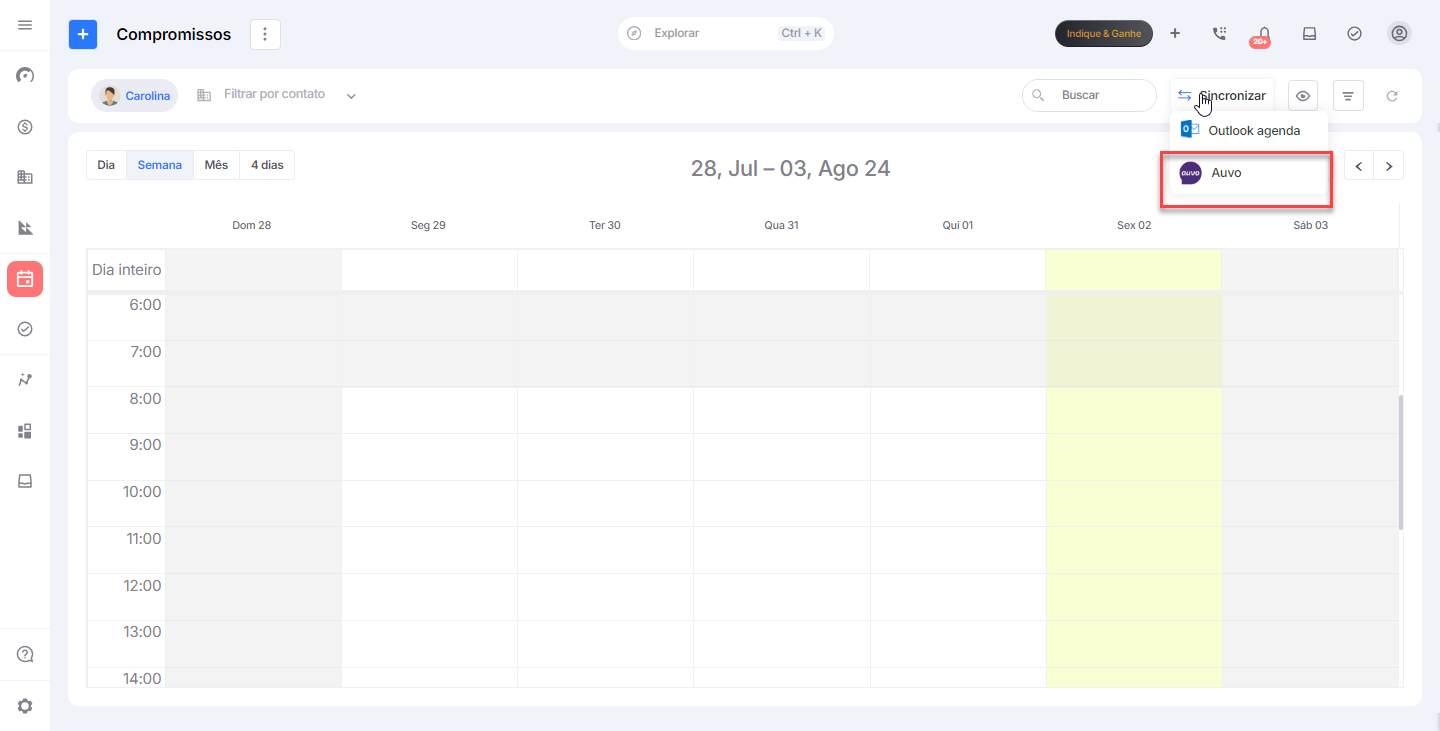
Task: Click the blue plus add button
Action: pos(83,34)
